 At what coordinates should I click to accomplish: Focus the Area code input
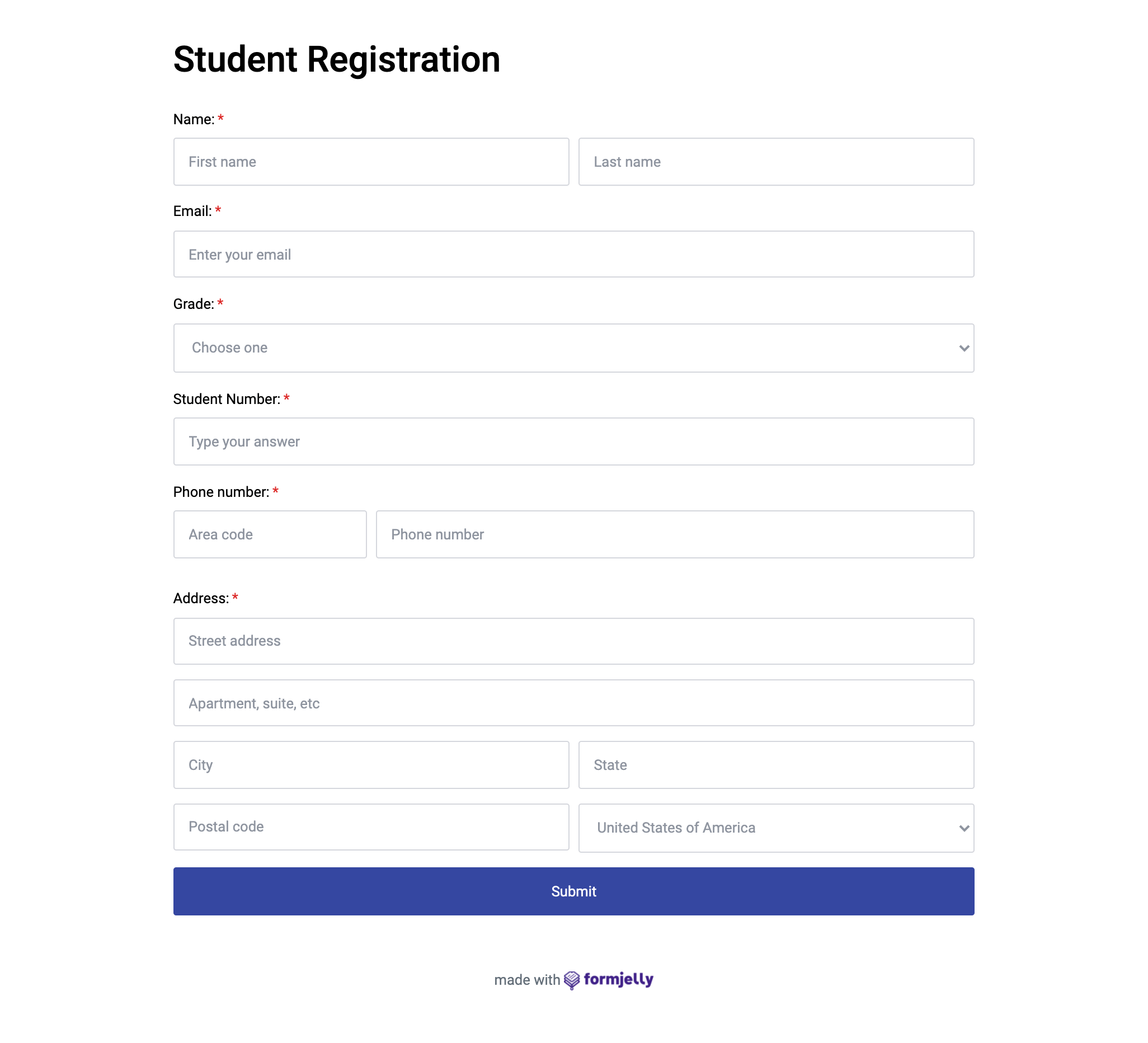(270, 534)
